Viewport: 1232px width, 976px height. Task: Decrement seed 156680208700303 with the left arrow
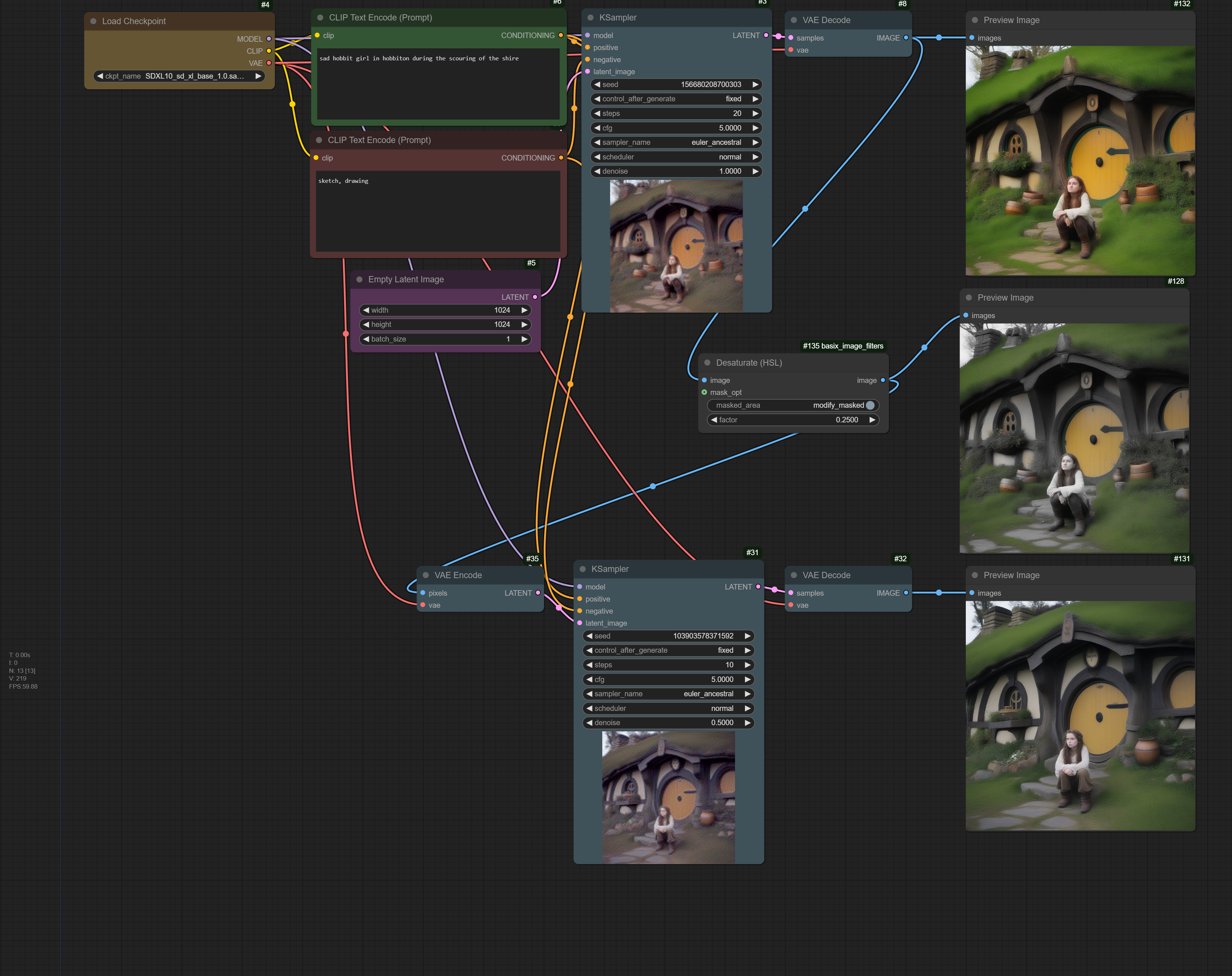click(x=597, y=84)
